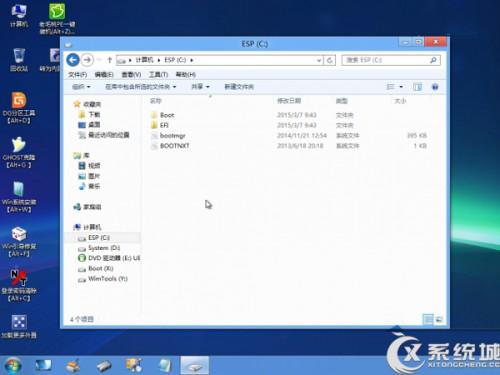Open the View menu
The width and height of the screenshot is (500, 375).
[x=131, y=75]
